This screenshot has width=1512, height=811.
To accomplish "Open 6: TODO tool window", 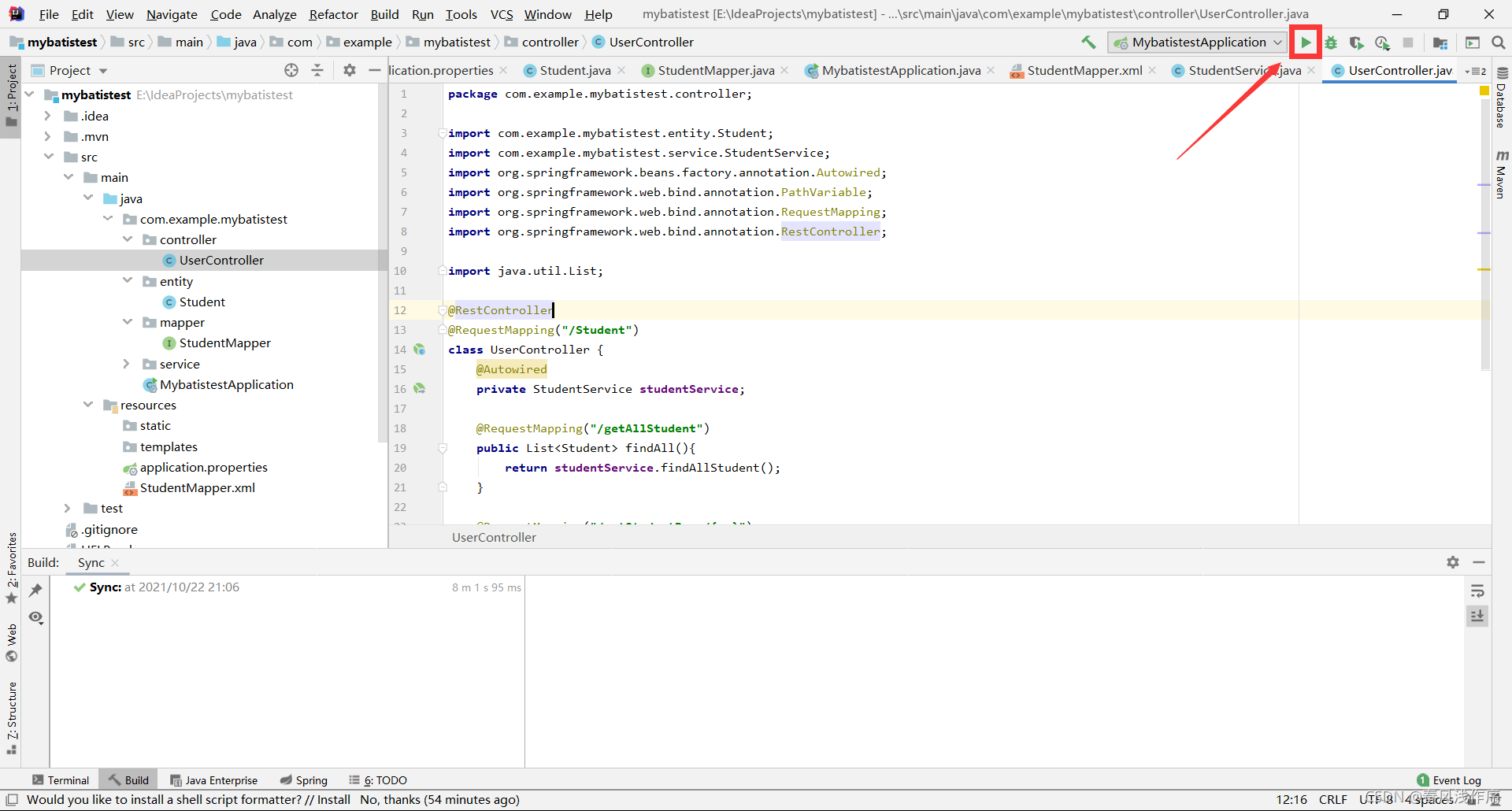I will pyautogui.click(x=378, y=780).
